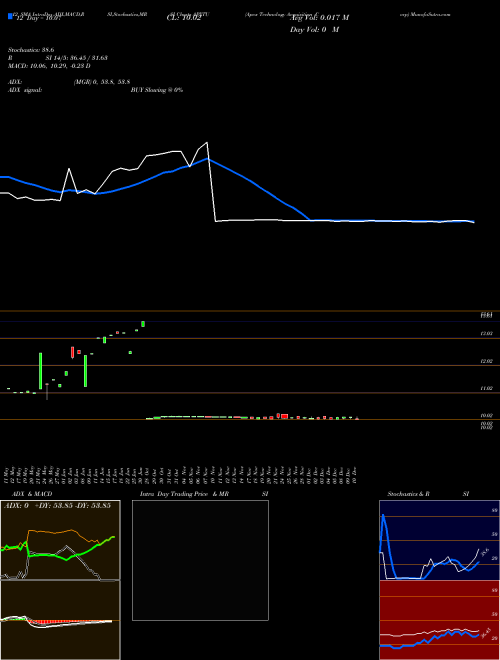Click the Stochastics: 38.6 reading
The height and width of the screenshot is (660, 500).
click(31, 50)
